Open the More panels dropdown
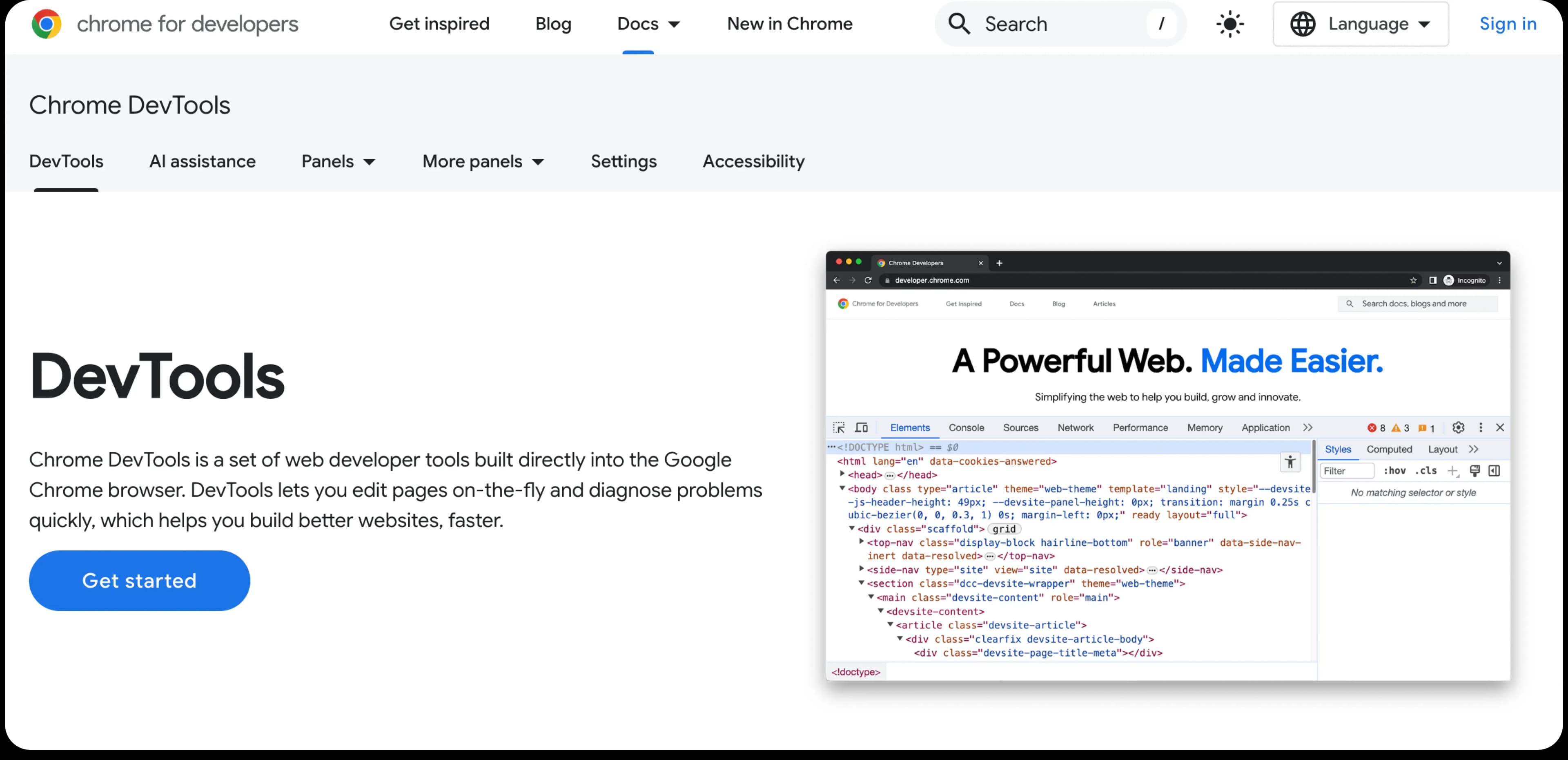 tap(483, 161)
